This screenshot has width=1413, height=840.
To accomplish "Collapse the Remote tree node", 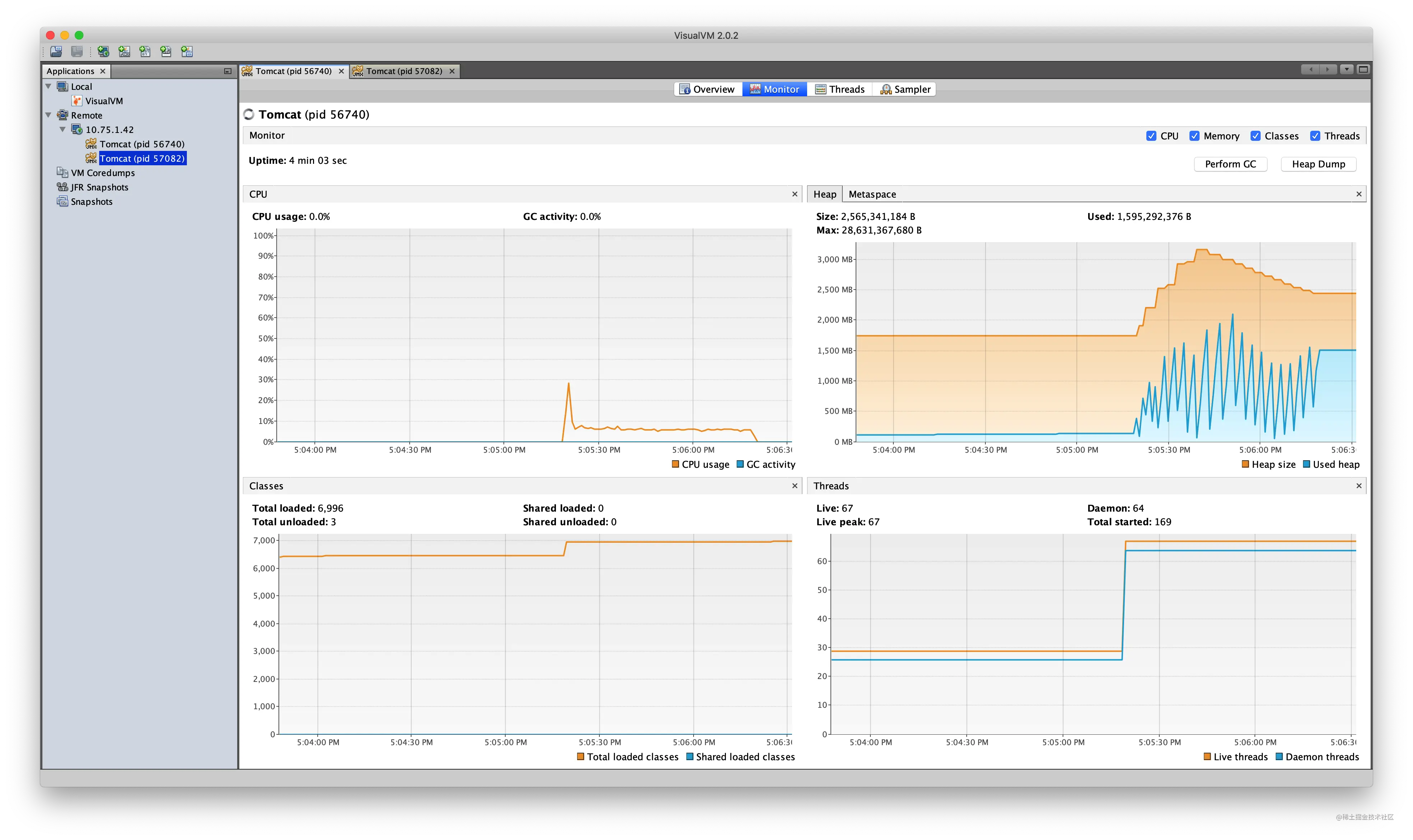I will [49, 115].
